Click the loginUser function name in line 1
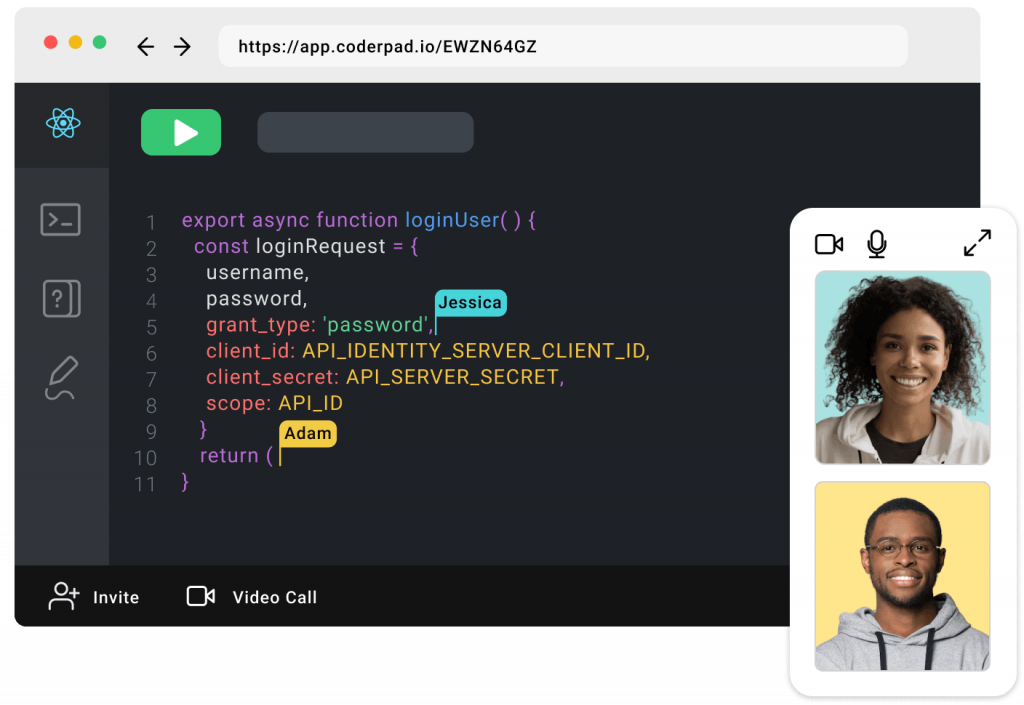The height and width of the screenshot is (705, 1024). pyautogui.click(x=451, y=220)
